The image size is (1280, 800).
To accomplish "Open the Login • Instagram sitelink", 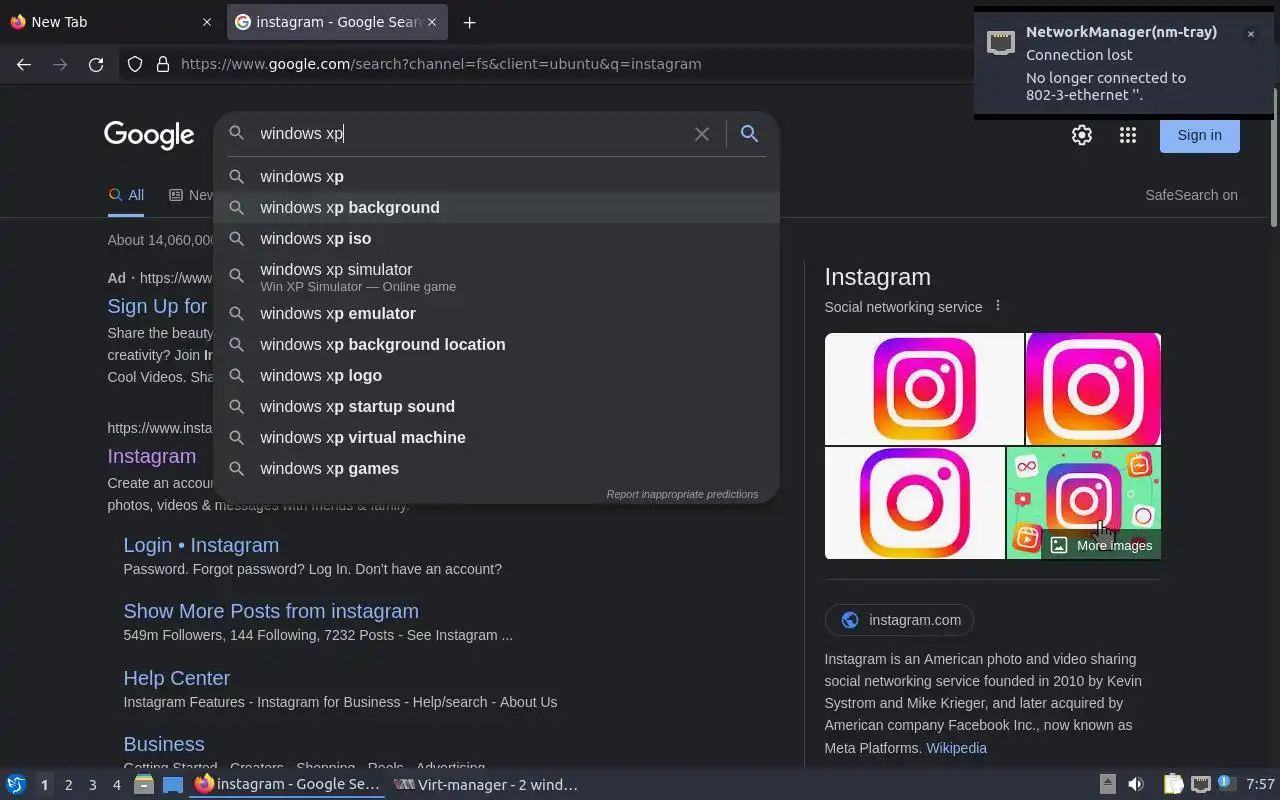I will [x=201, y=545].
